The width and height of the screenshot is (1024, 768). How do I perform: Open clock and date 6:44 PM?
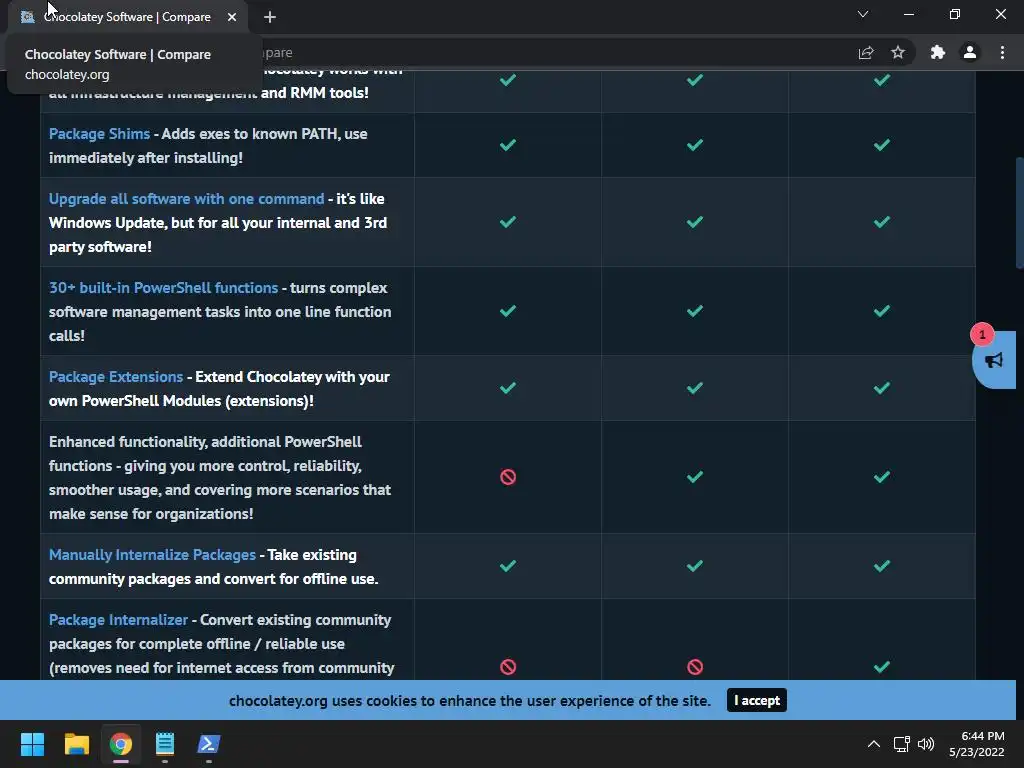point(976,744)
